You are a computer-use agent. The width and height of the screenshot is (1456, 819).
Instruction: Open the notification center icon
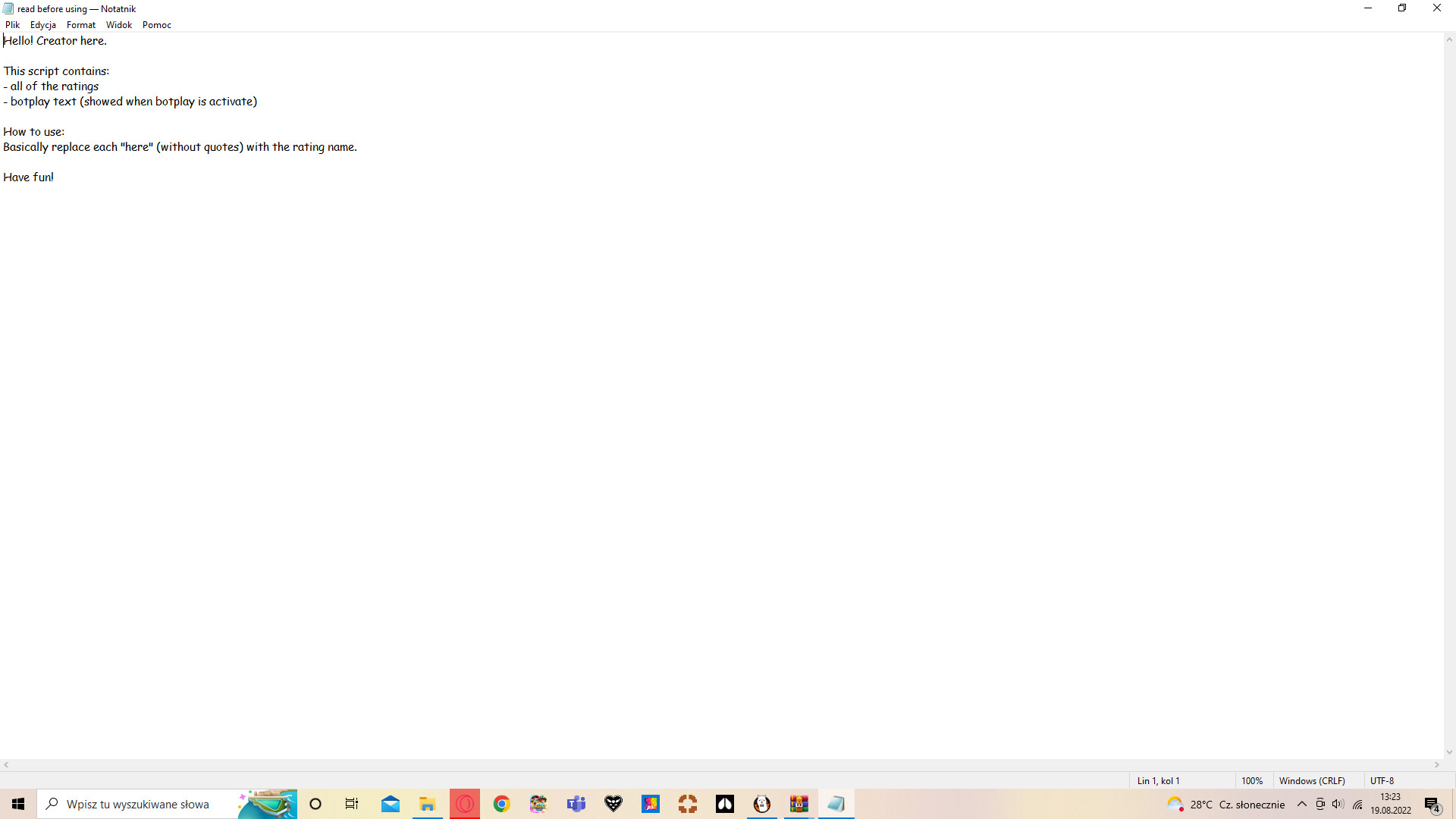pyautogui.click(x=1432, y=805)
